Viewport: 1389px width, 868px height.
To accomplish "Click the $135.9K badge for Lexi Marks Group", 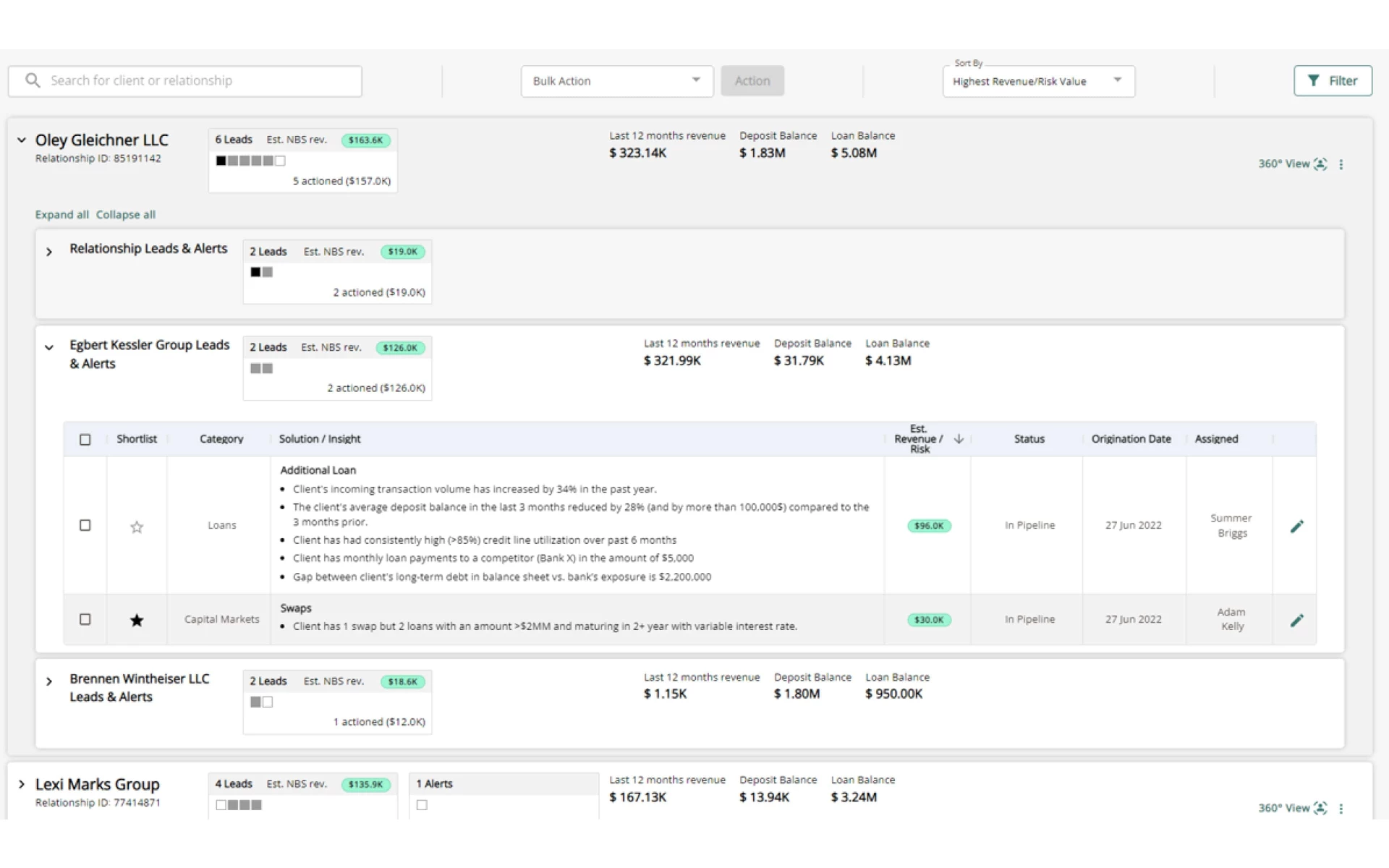I will click(366, 785).
